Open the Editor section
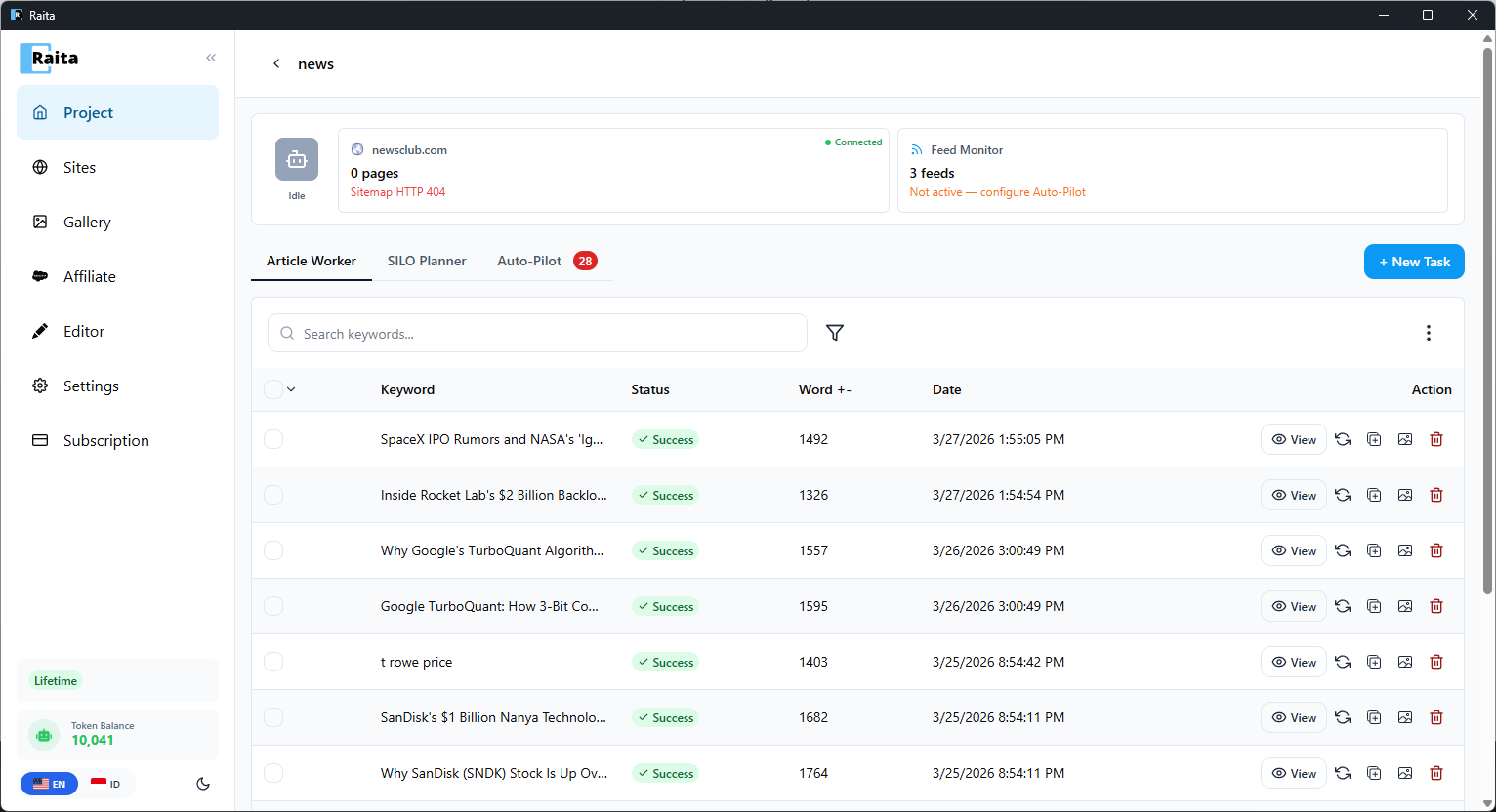Image resolution: width=1496 pixels, height=812 pixels. (x=117, y=331)
